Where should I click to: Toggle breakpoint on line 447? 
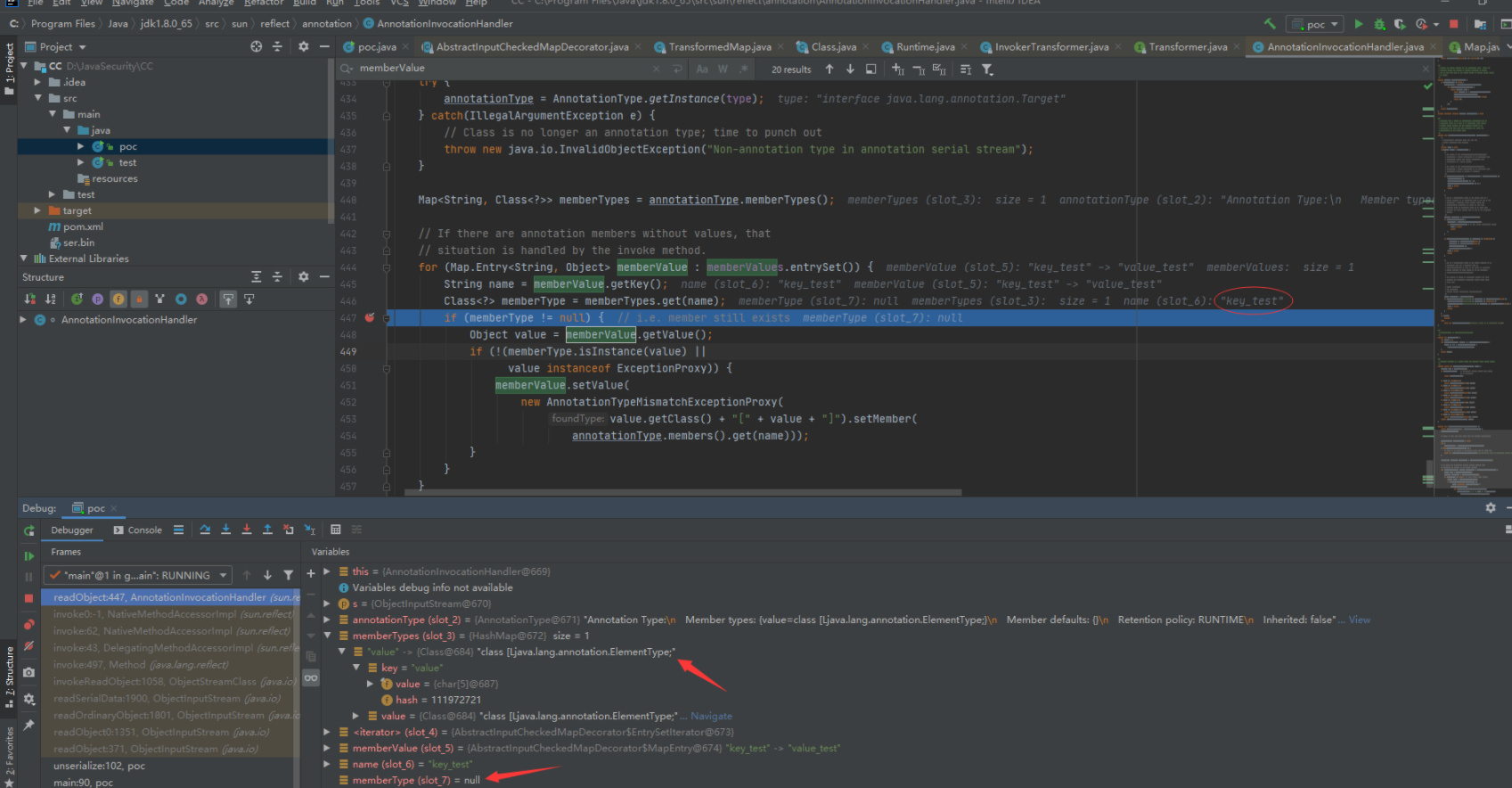[x=370, y=317]
